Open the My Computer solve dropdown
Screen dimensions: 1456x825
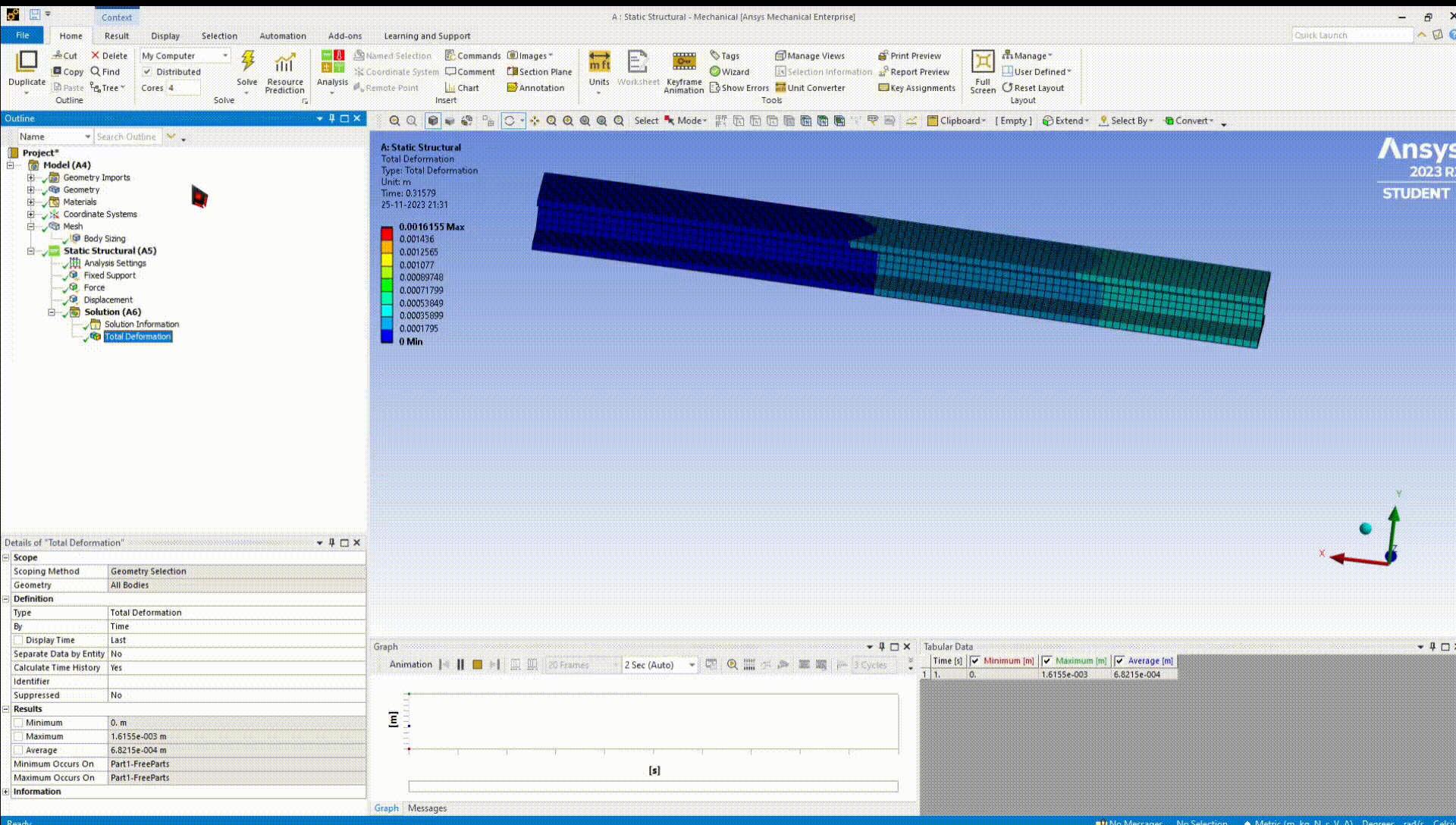pos(185,55)
